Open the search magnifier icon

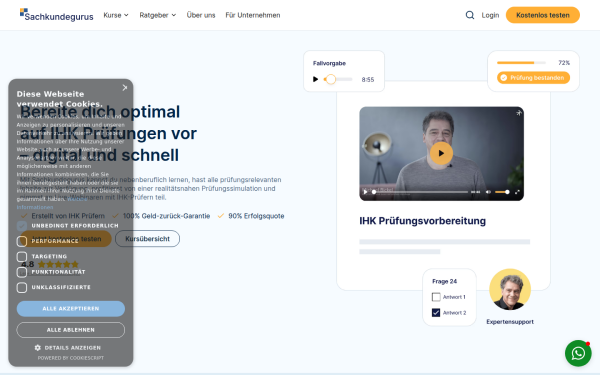coord(470,15)
